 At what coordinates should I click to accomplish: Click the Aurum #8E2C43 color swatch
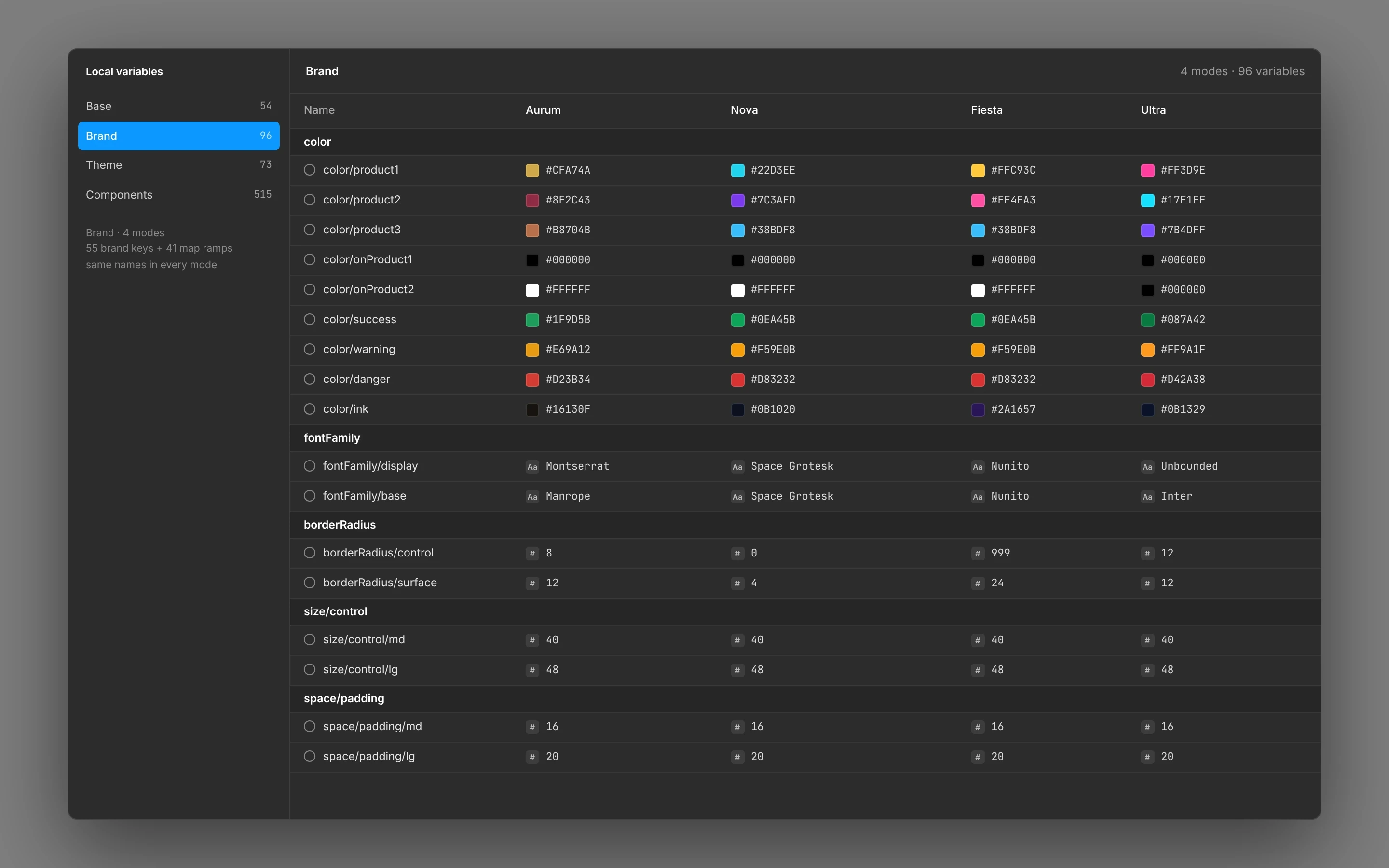[x=532, y=200]
